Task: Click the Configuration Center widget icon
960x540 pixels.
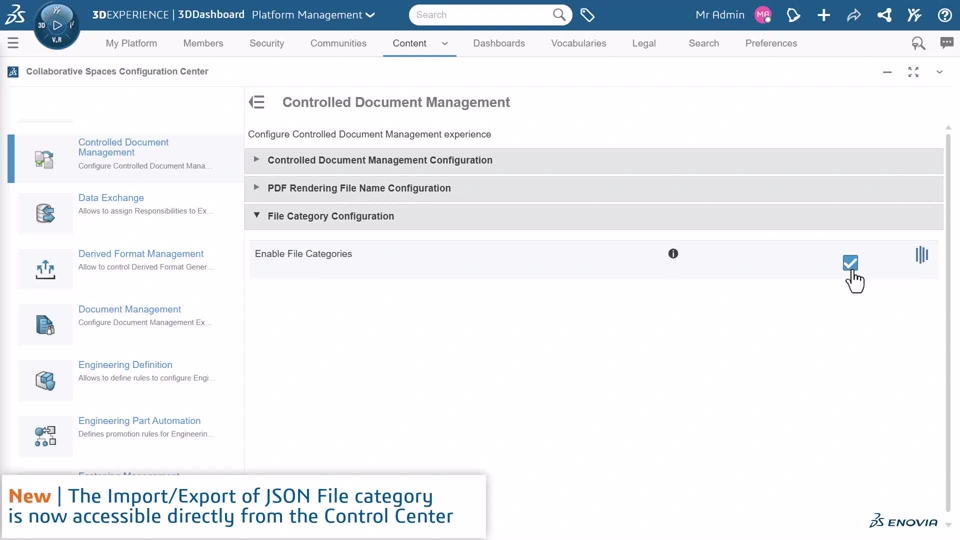Action: pyautogui.click(x=13, y=72)
